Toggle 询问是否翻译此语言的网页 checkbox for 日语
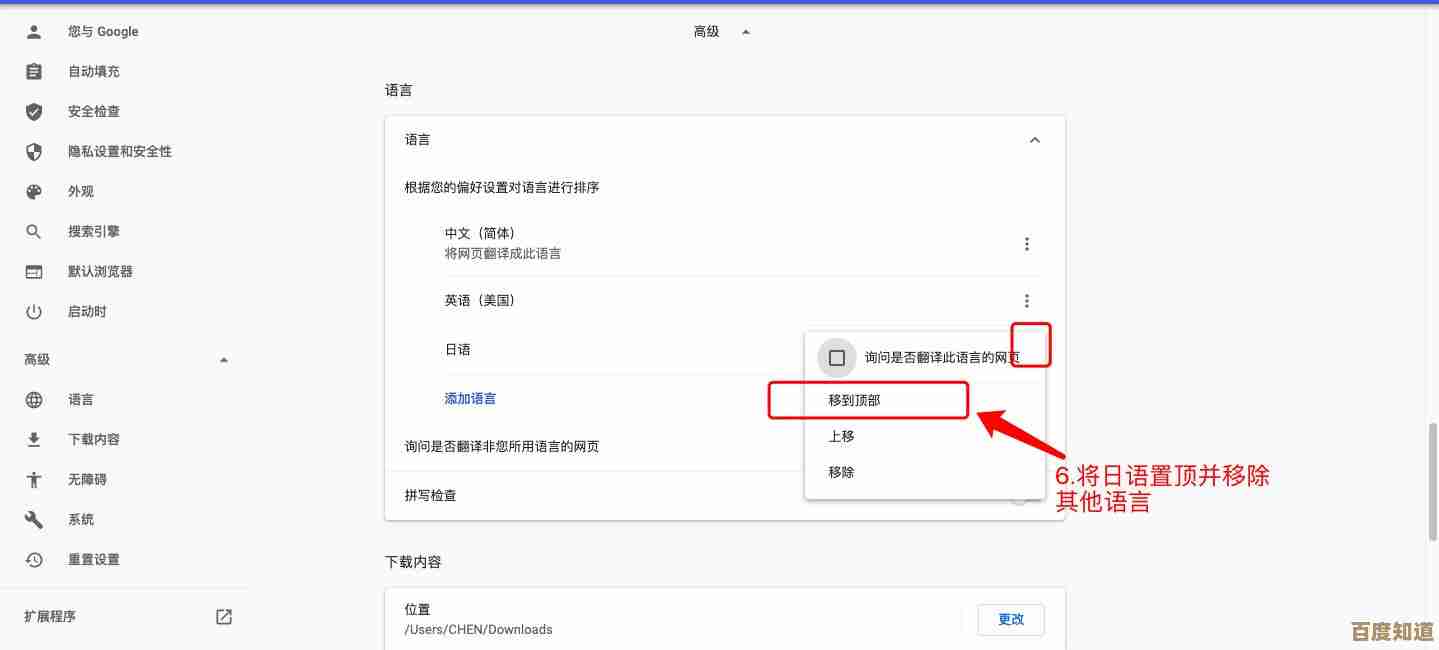Screen dimensions: 1439x650 click(x=837, y=357)
